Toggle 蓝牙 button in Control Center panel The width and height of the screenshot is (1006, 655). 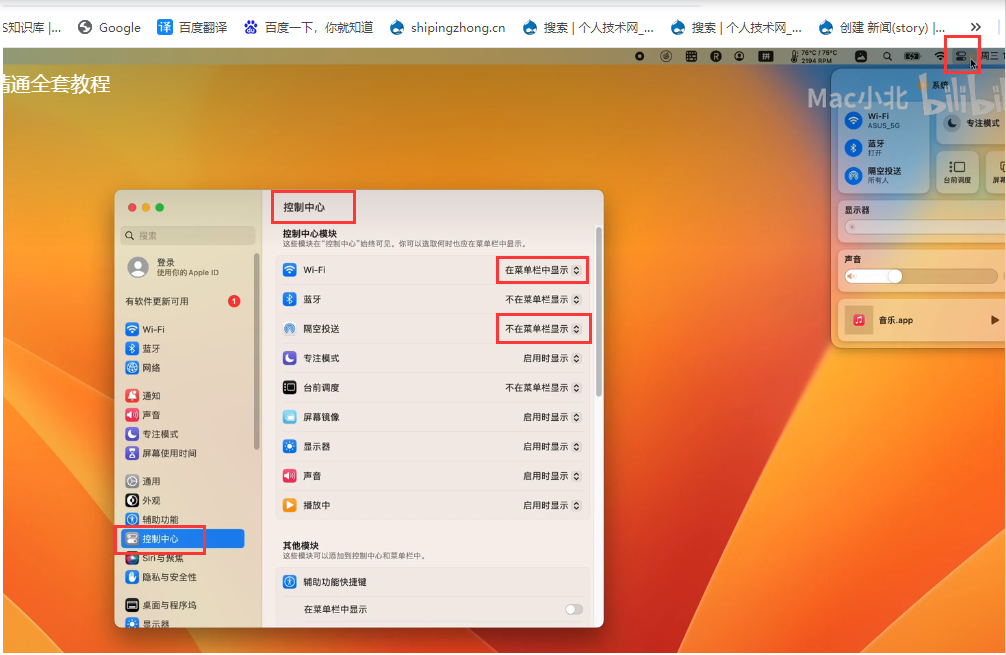853,148
